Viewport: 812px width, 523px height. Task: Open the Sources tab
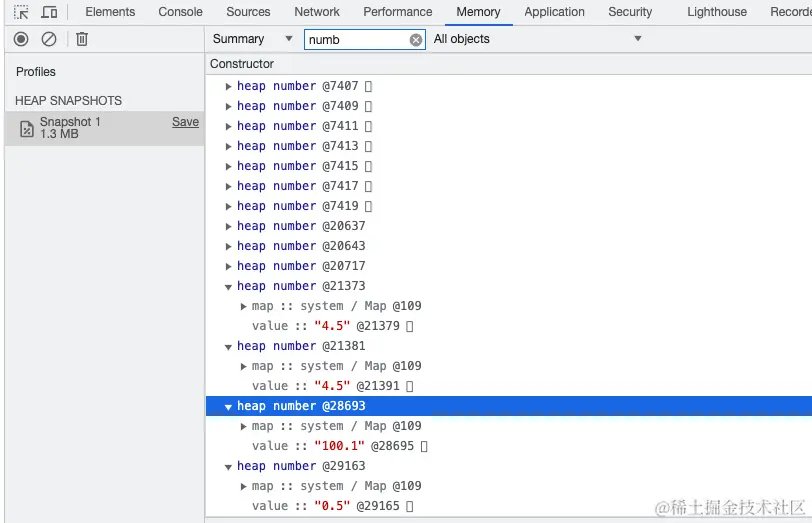248,12
